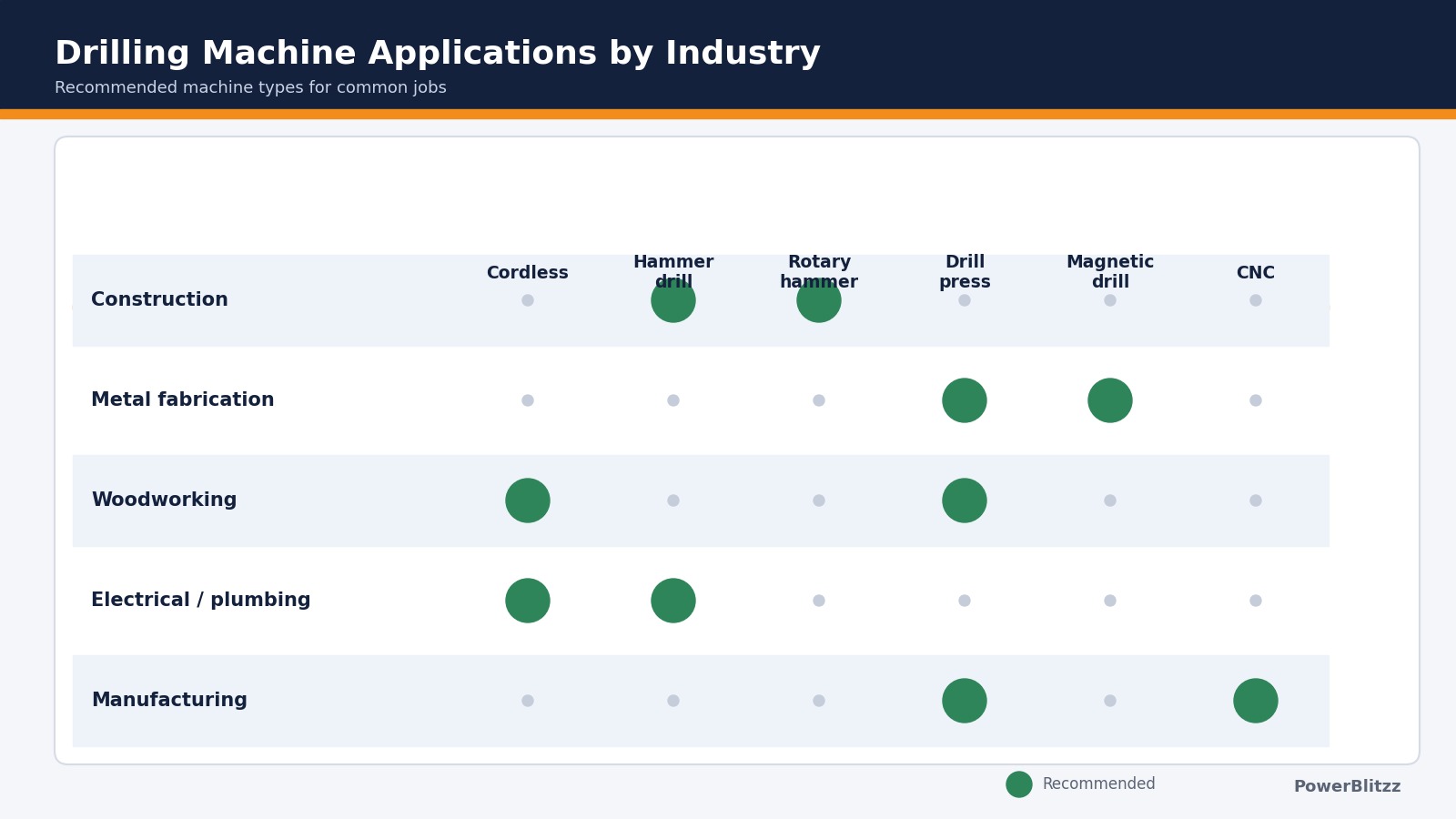Image resolution: width=1456 pixels, height=819 pixels.
Task: Click Construction's gray Cordless dot
Action: pos(528,300)
